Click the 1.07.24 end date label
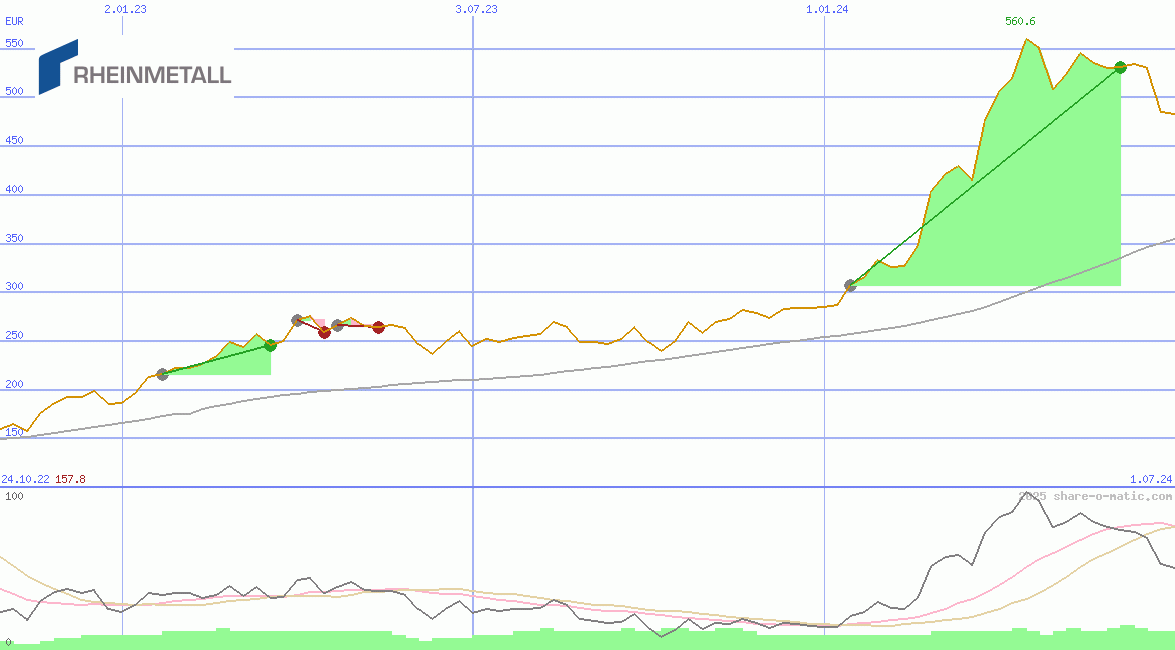The height and width of the screenshot is (650, 1175). (1150, 480)
